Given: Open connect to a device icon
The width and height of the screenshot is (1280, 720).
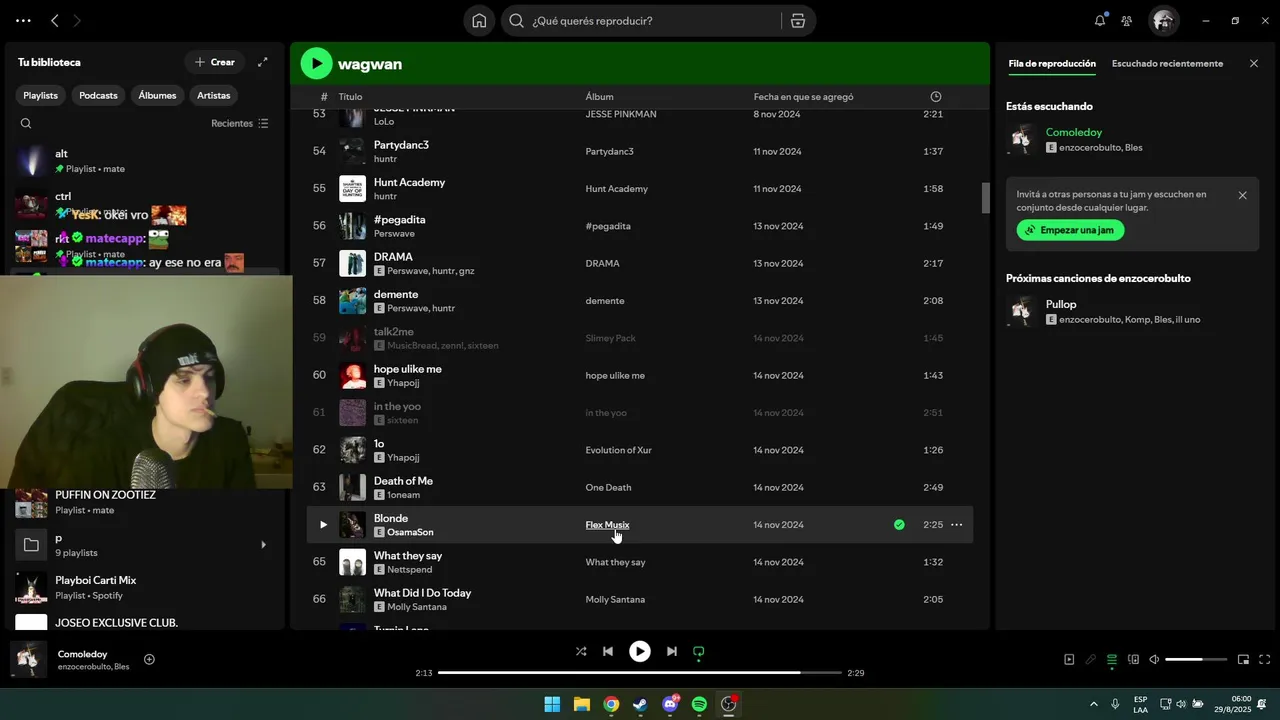Looking at the screenshot, I should (x=1133, y=659).
